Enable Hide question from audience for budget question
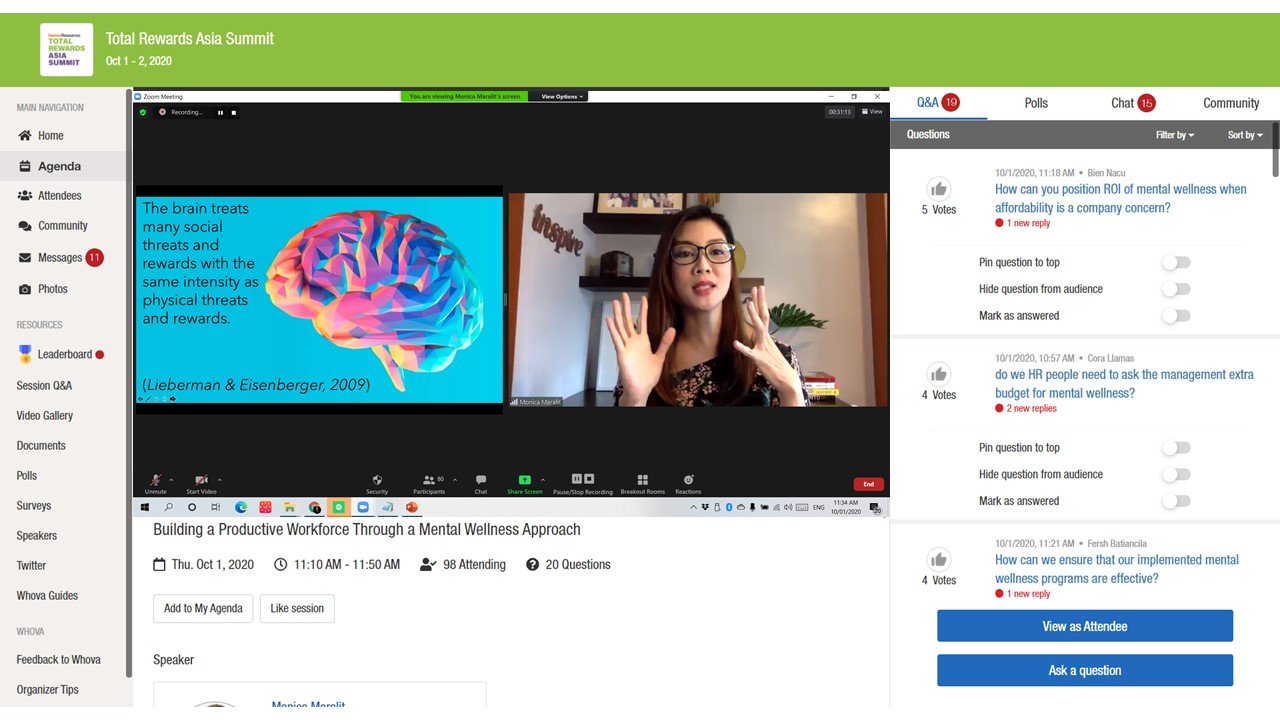The height and width of the screenshot is (720, 1280). pos(1176,475)
